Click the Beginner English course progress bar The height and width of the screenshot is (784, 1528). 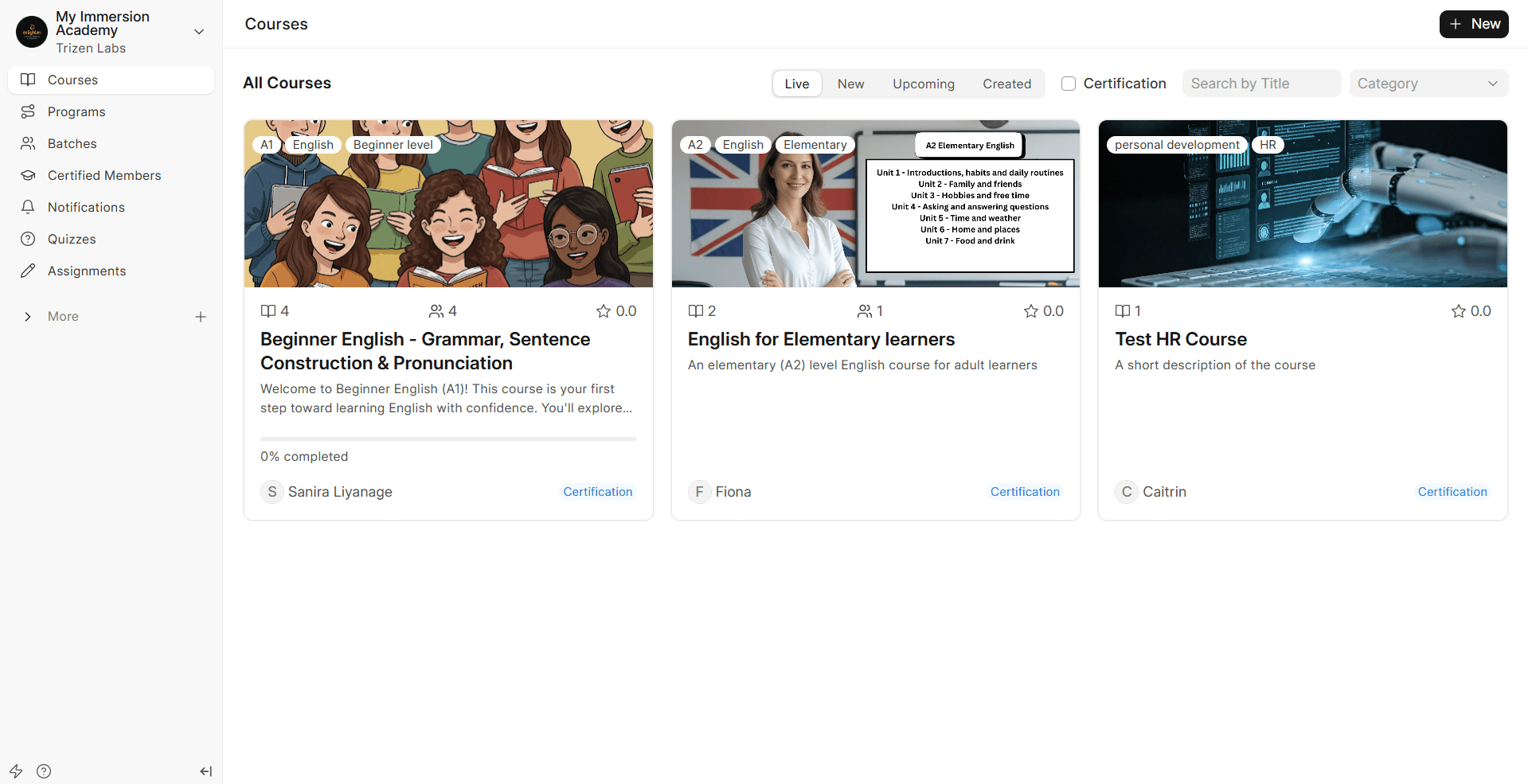pos(448,439)
